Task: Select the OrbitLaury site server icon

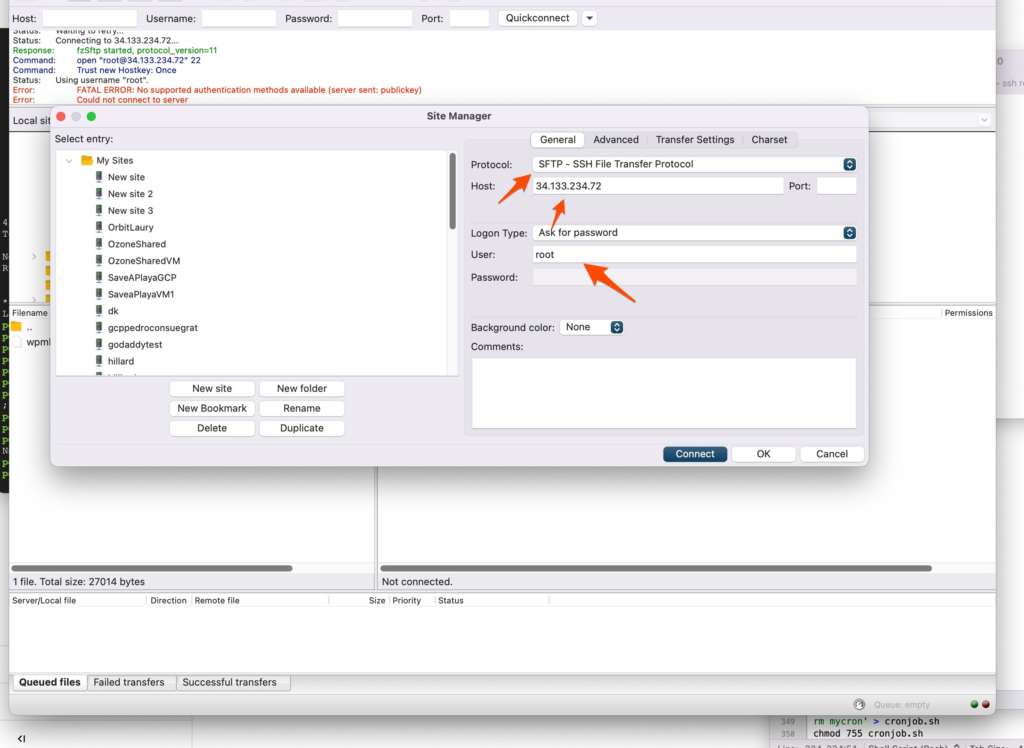Action: point(99,227)
